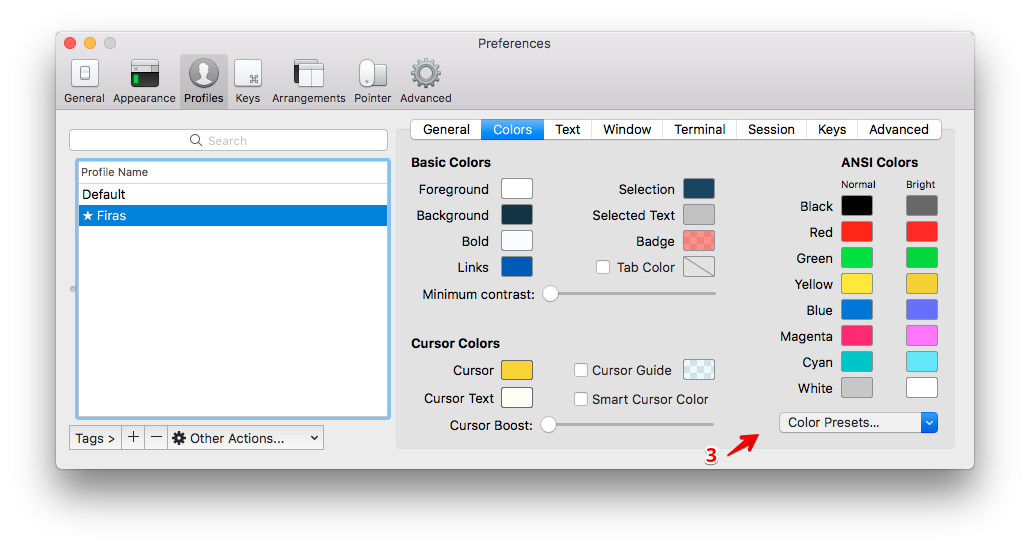The height and width of the screenshot is (549, 1030).
Task: Open the Bold color swatch
Action: pos(517,240)
